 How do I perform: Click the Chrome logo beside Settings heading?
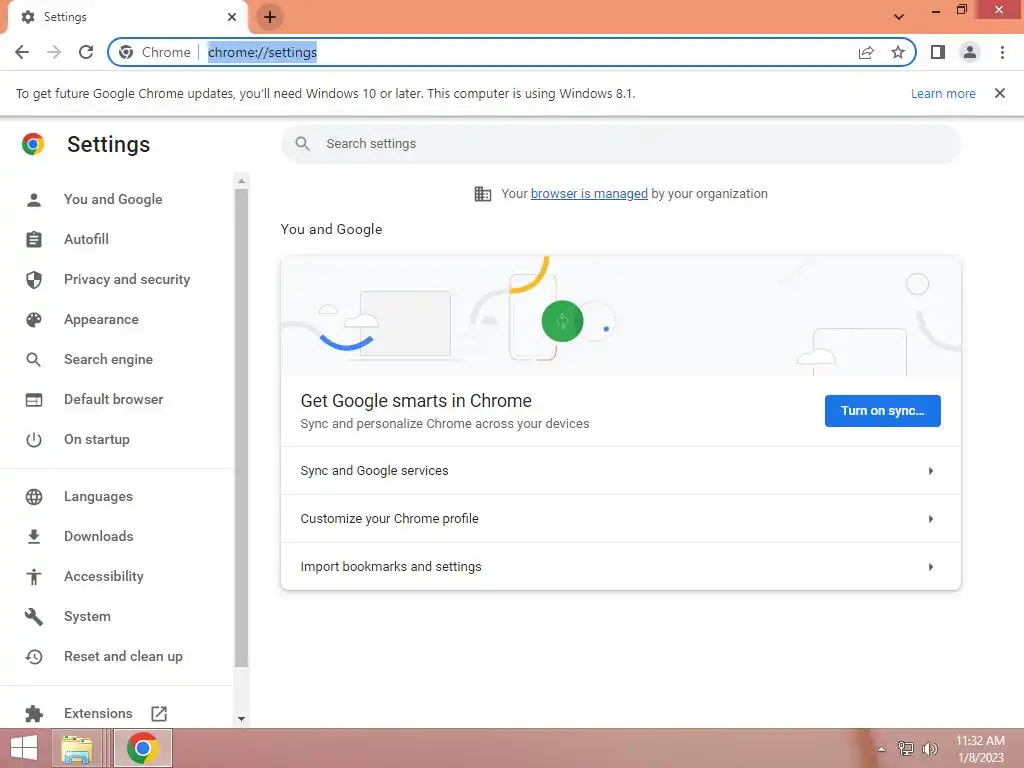click(x=33, y=144)
